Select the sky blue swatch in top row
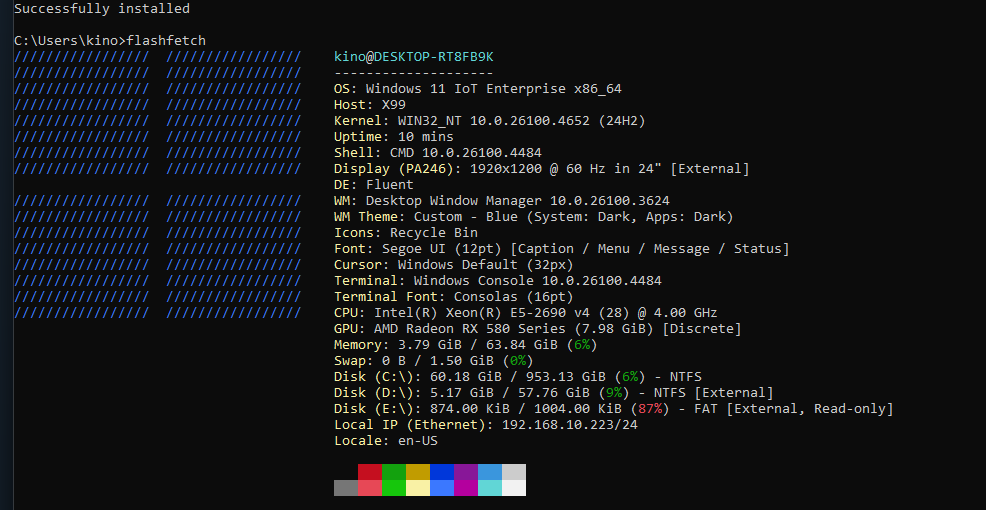 pyautogui.click(x=490, y=472)
